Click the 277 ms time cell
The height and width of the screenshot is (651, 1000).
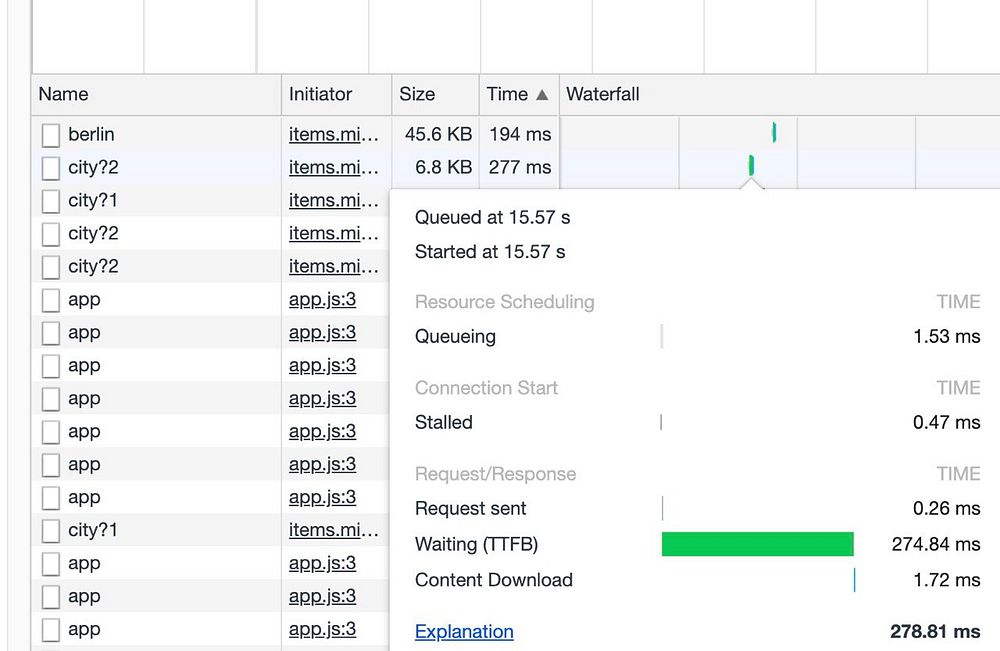[519, 167]
